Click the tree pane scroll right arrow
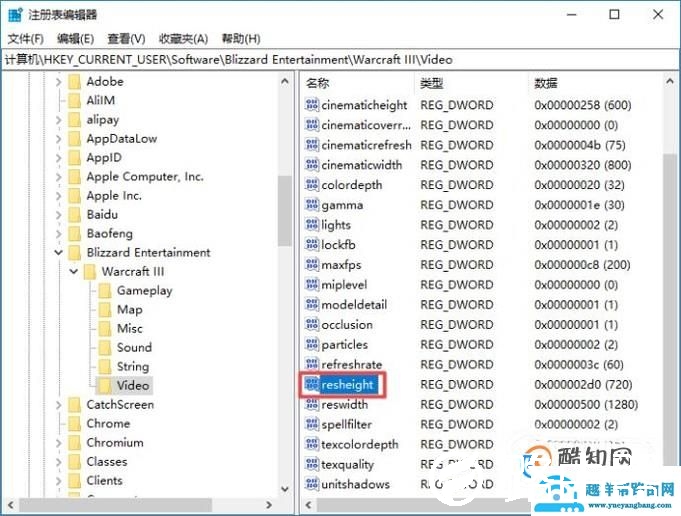 coord(269,505)
